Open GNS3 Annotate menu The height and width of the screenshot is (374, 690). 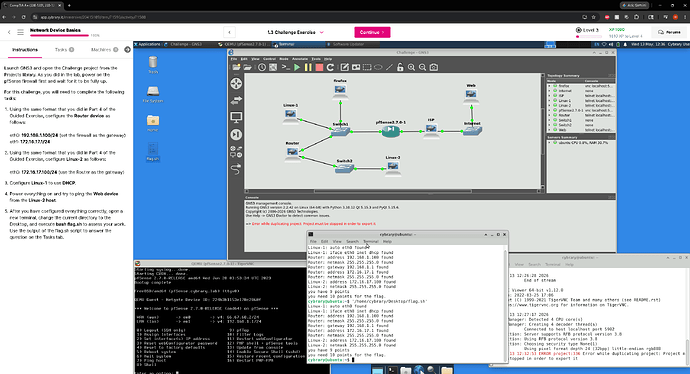300,59
